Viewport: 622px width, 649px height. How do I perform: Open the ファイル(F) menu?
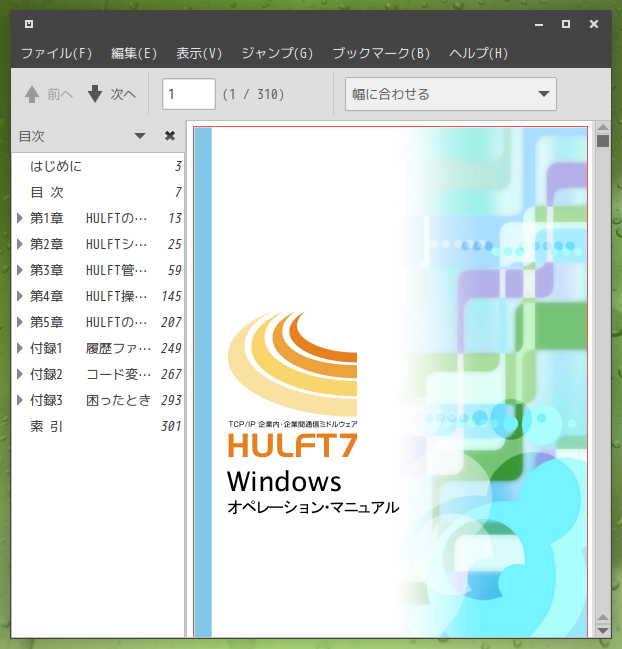click(x=56, y=53)
